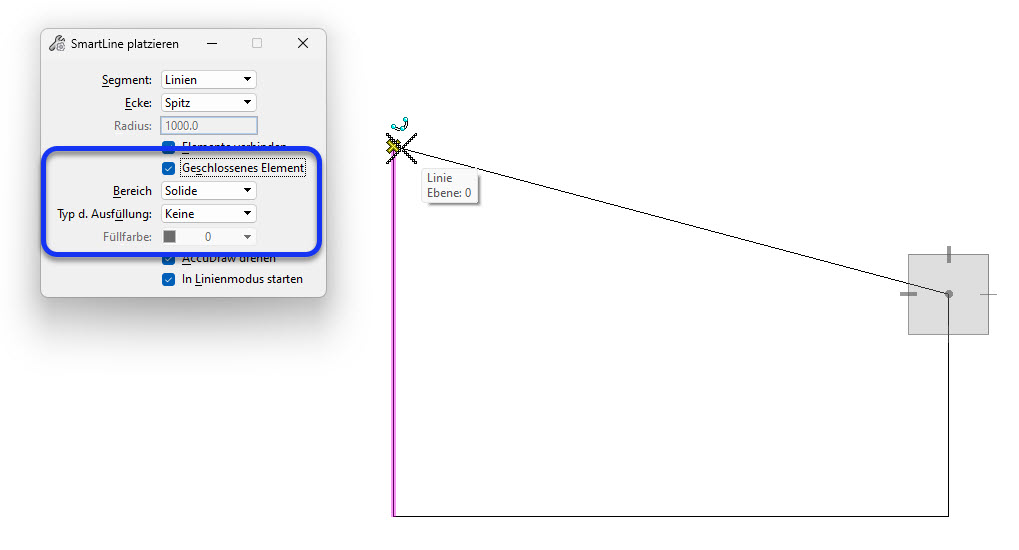
Task: Click the AccuDraw compass origin dot
Action: pyautogui.click(x=949, y=295)
